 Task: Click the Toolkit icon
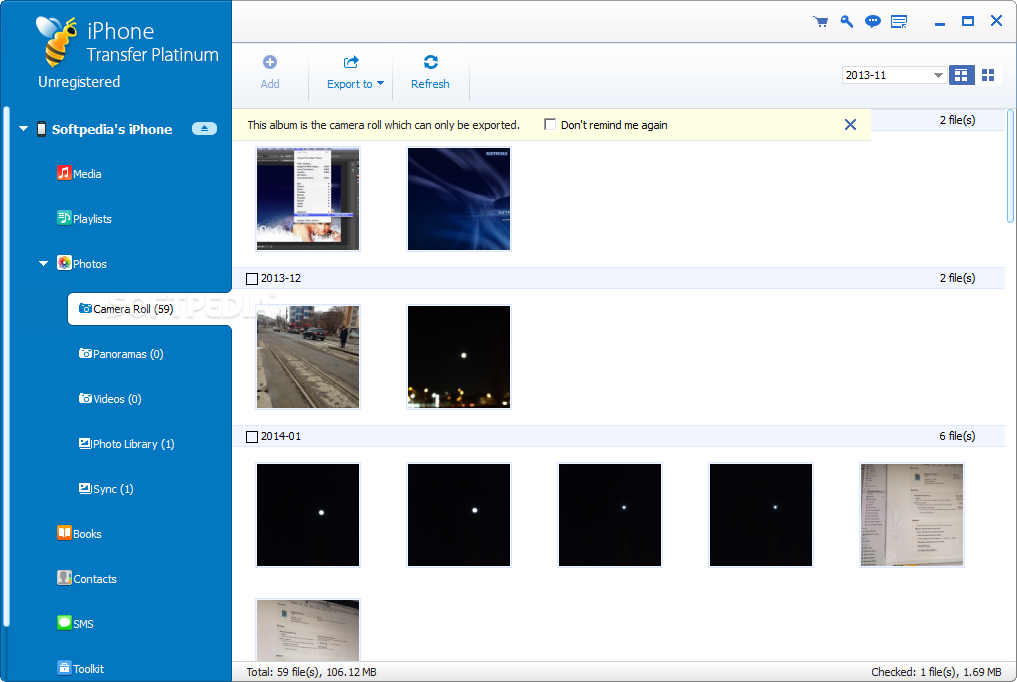64,668
